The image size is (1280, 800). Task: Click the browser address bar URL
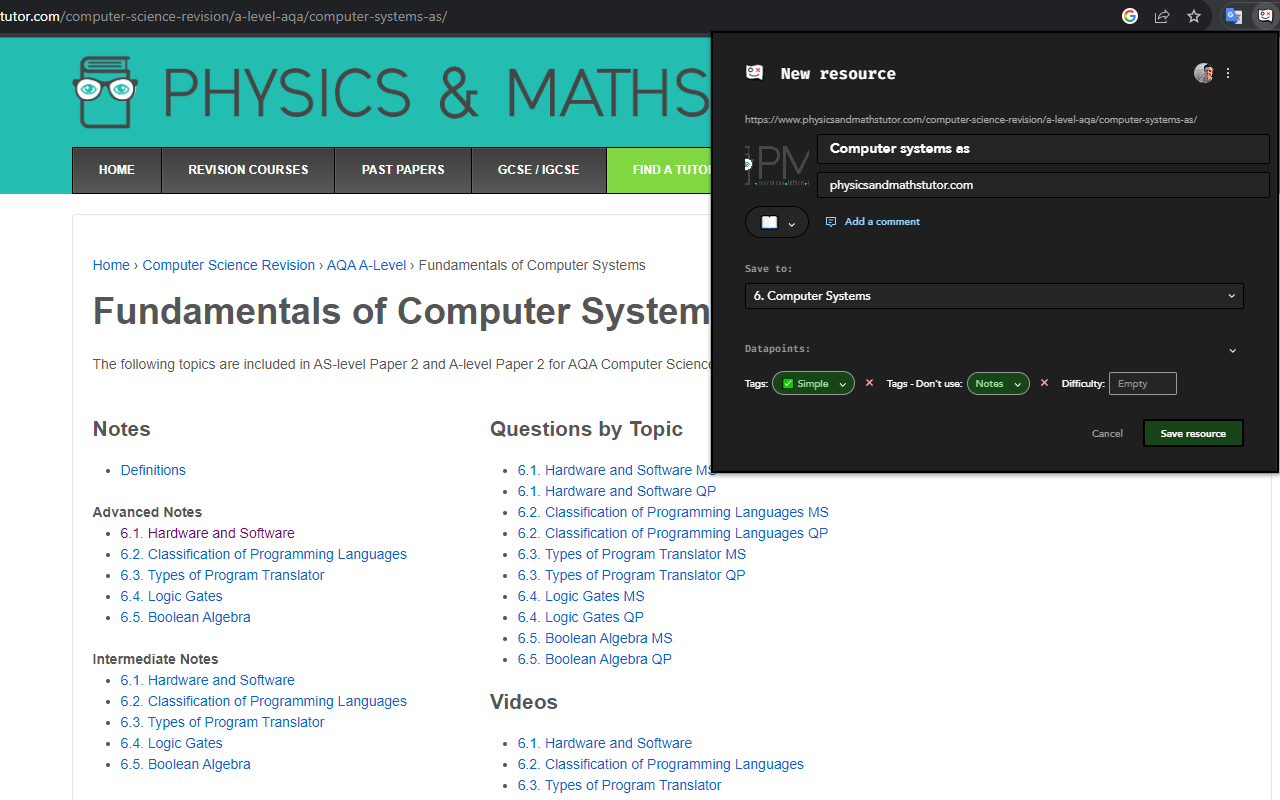224,16
